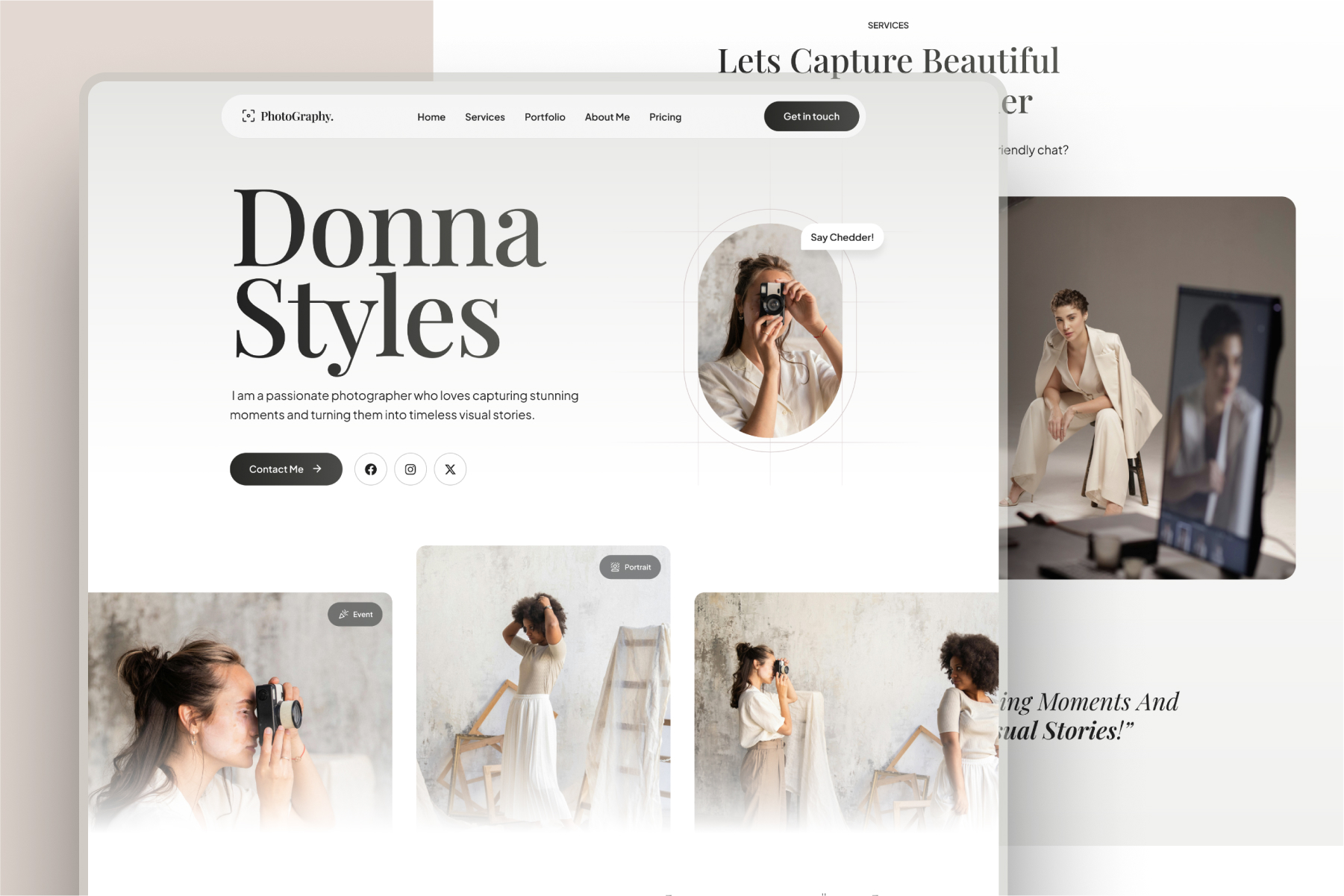Select Pricing in the navigation bar
The width and height of the screenshot is (1344, 896).
click(x=665, y=117)
